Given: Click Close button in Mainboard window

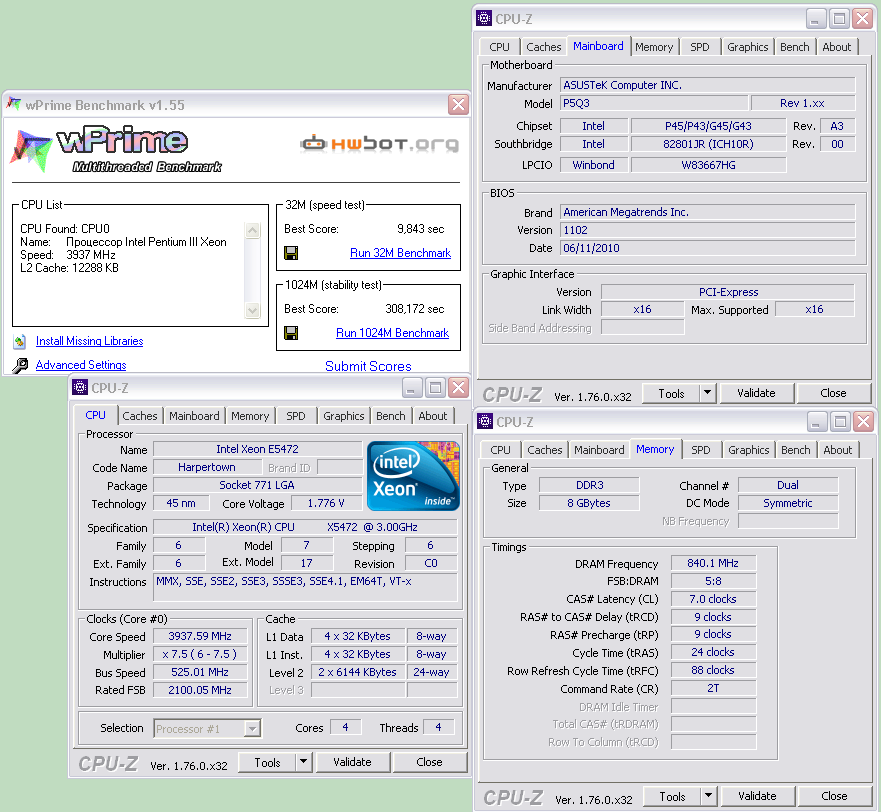Looking at the screenshot, I should pos(833,393).
